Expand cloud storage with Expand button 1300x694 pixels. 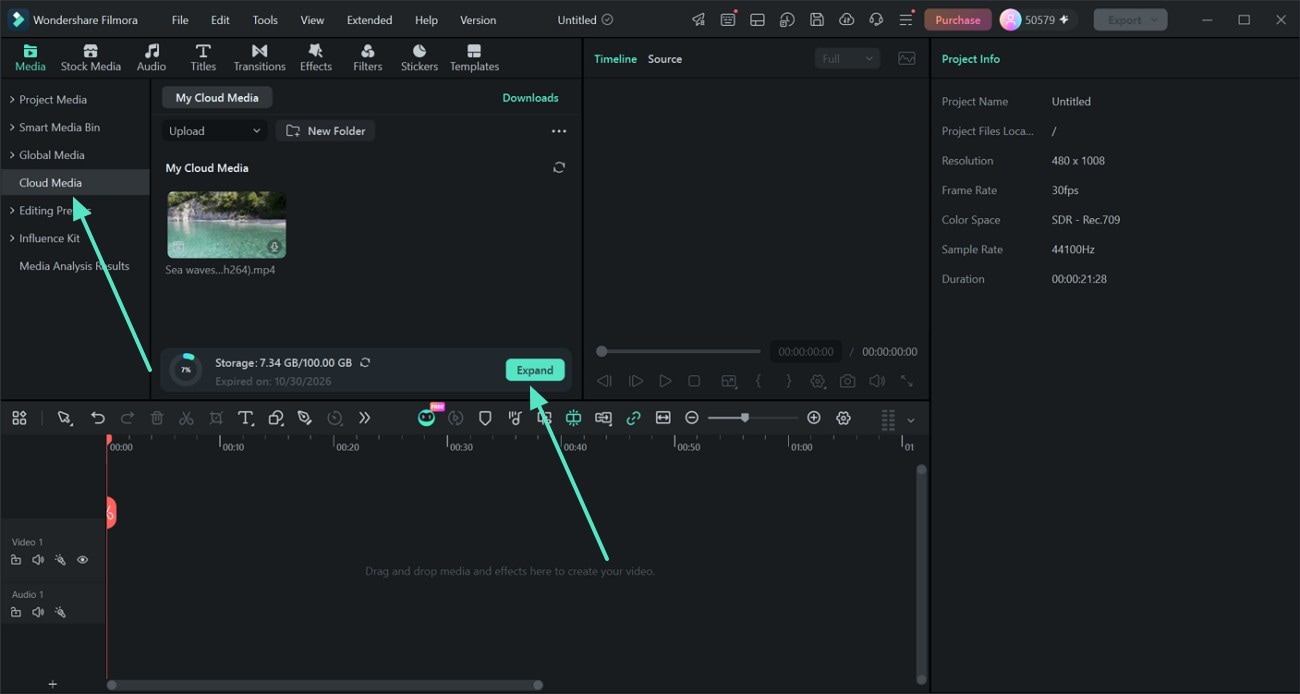point(535,370)
